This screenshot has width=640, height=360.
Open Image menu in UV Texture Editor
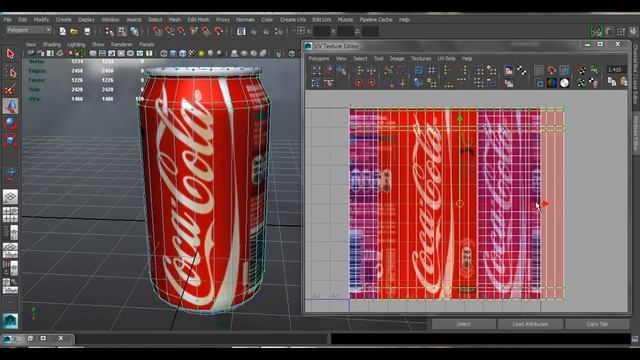click(397, 59)
